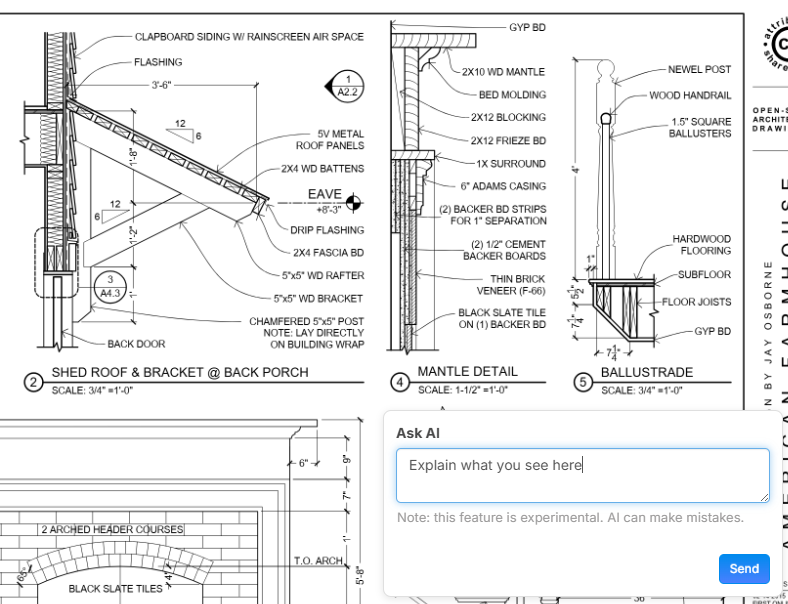This screenshot has width=788, height=604.
Task: Click the BALLUSTRADE drawing title
Action: (x=646, y=373)
